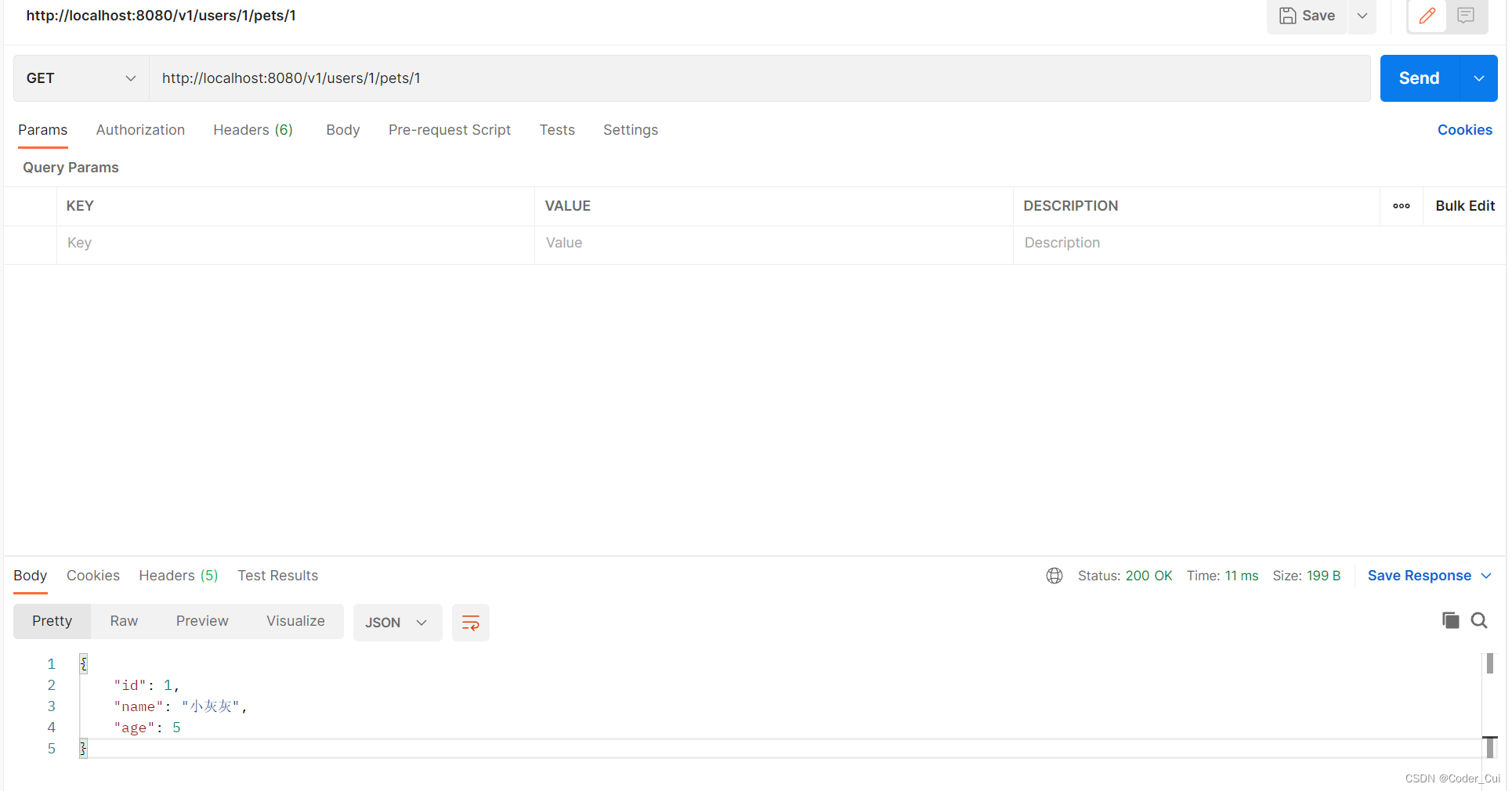1512x791 pixels.
Task: Click the network globe icon
Action: [1054, 576]
